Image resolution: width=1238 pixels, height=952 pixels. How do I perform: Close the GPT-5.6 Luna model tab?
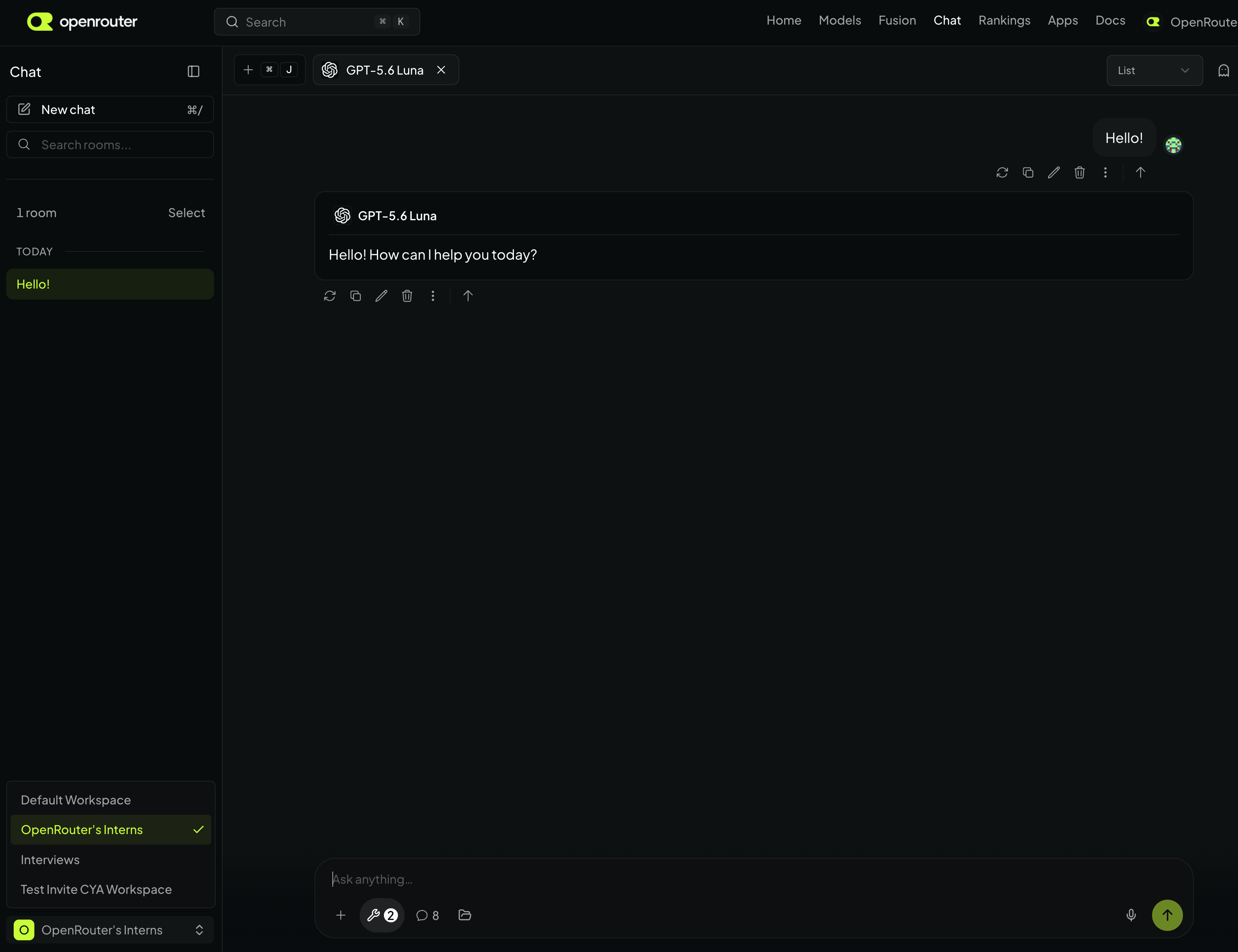(441, 70)
